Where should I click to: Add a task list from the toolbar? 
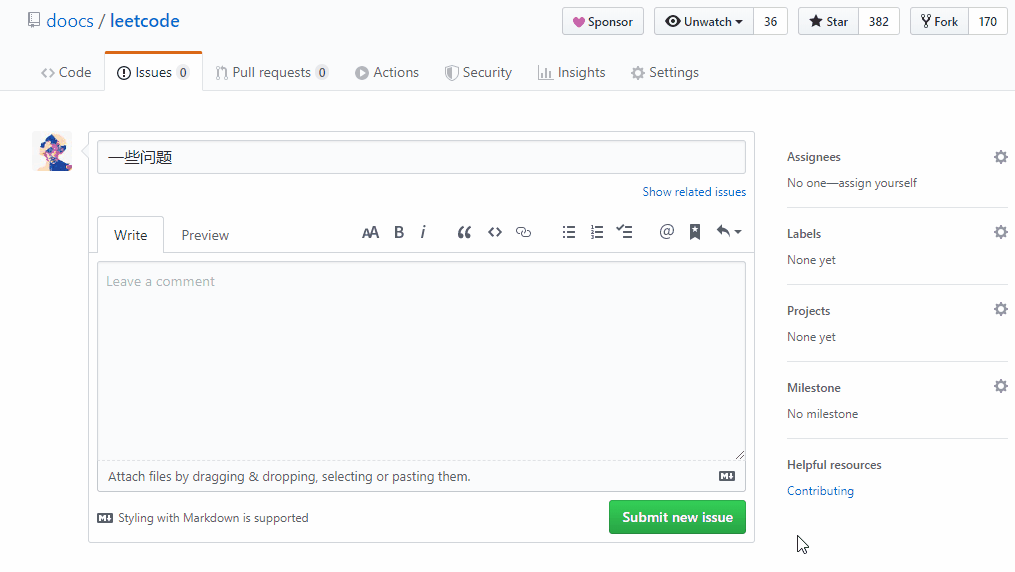click(x=624, y=232)
